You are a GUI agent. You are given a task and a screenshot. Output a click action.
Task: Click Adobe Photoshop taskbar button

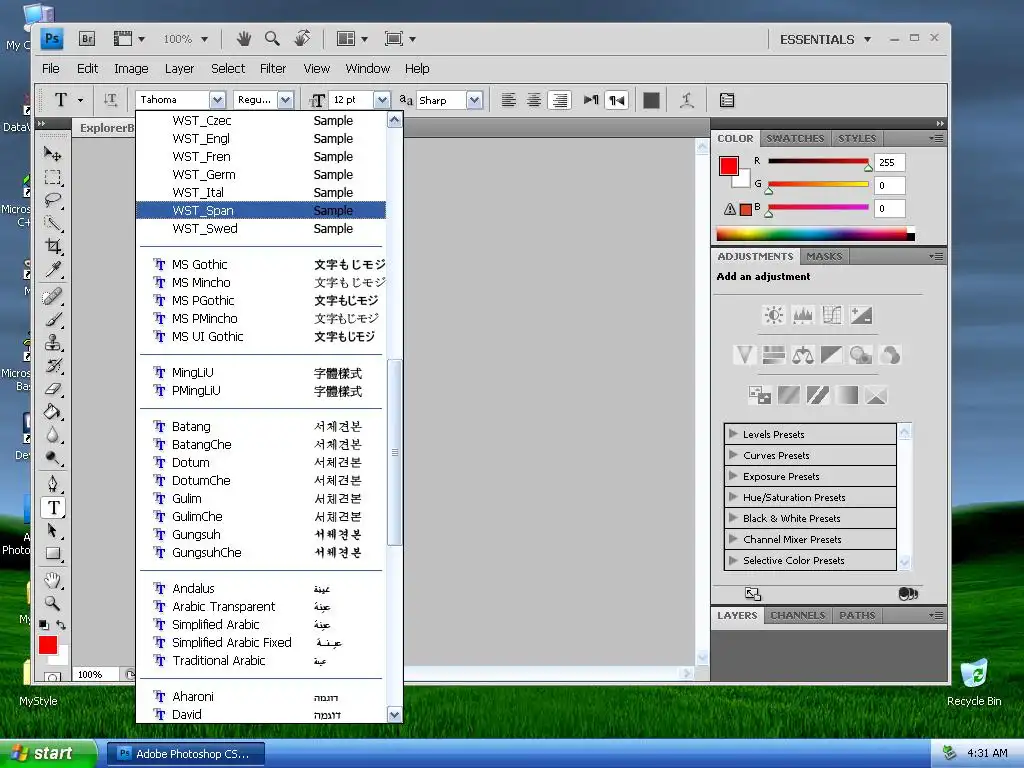click(185, 754)
